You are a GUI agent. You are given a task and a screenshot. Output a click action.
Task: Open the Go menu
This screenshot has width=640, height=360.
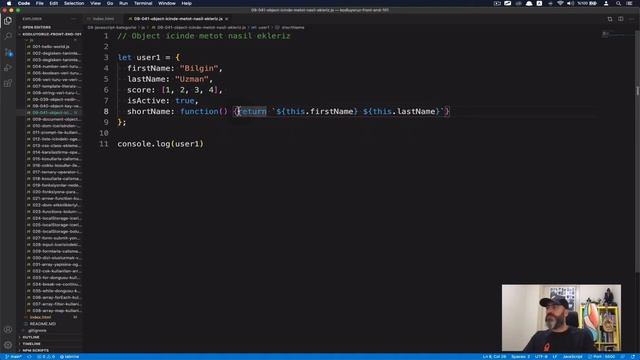pyautogui.click(x=110, y=3)
